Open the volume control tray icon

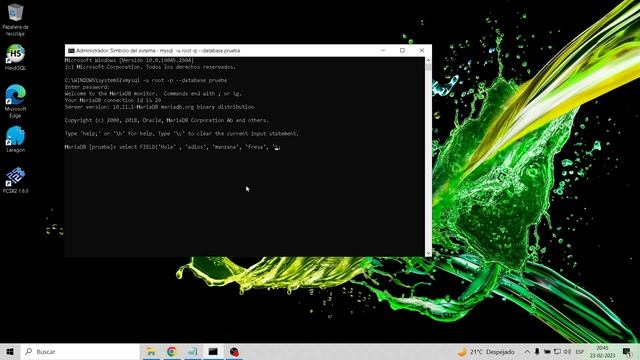coord(567,351)
